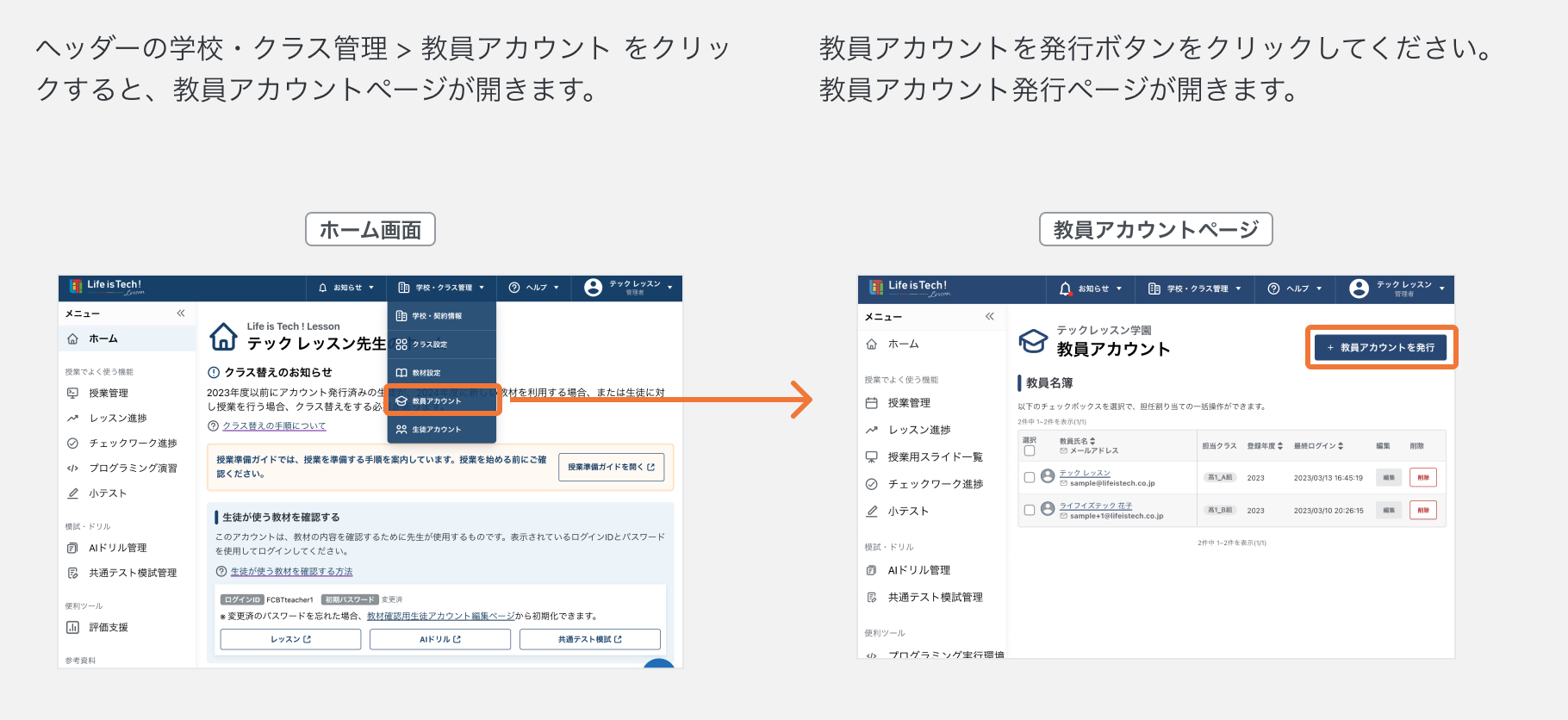Viewport: 1568px width, 720px height.
Task: Open ヘルプ dropdown on home screen header
Action: point(534,288)
